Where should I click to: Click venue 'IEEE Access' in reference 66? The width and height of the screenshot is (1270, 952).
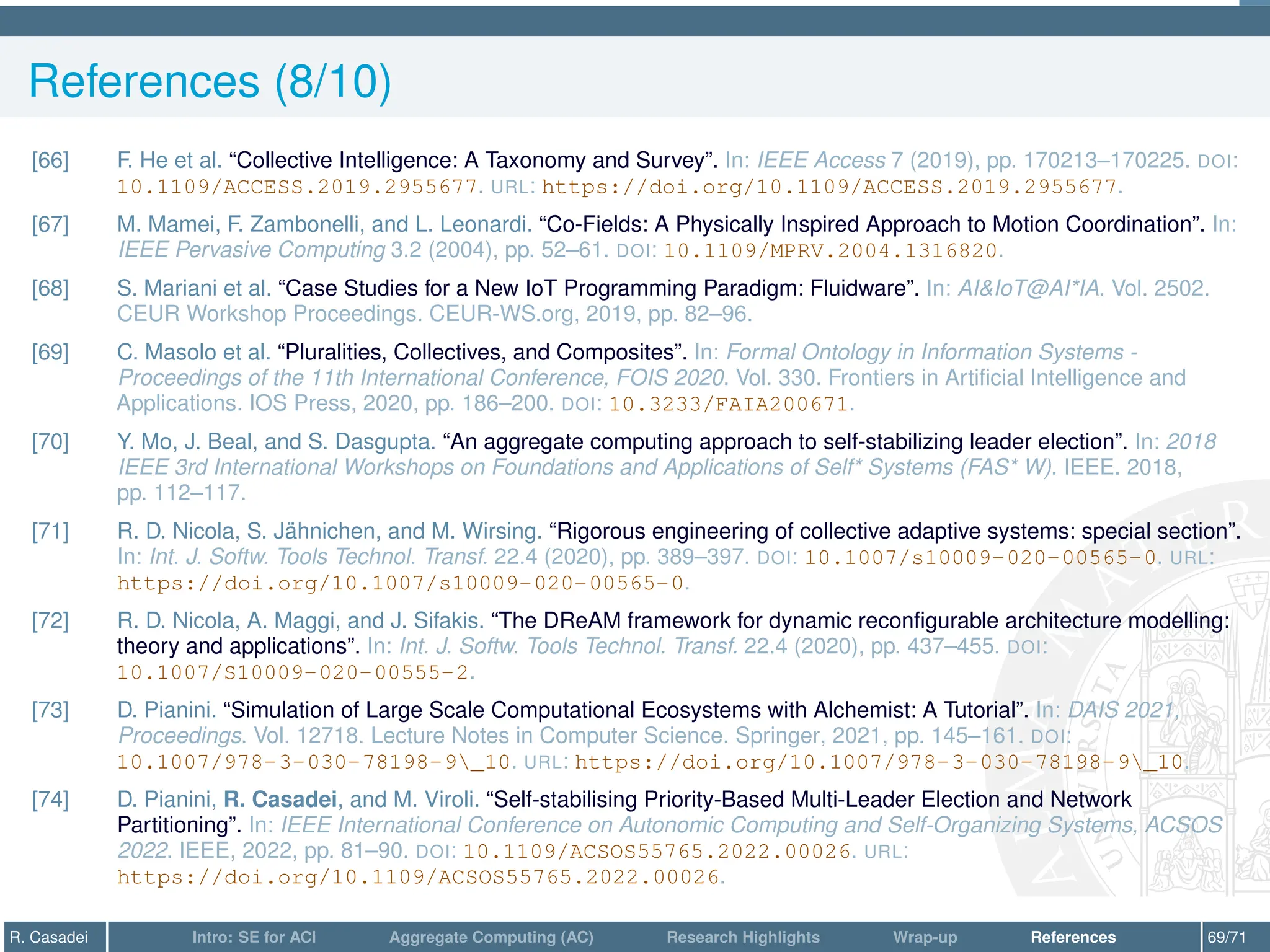point(822,161)
